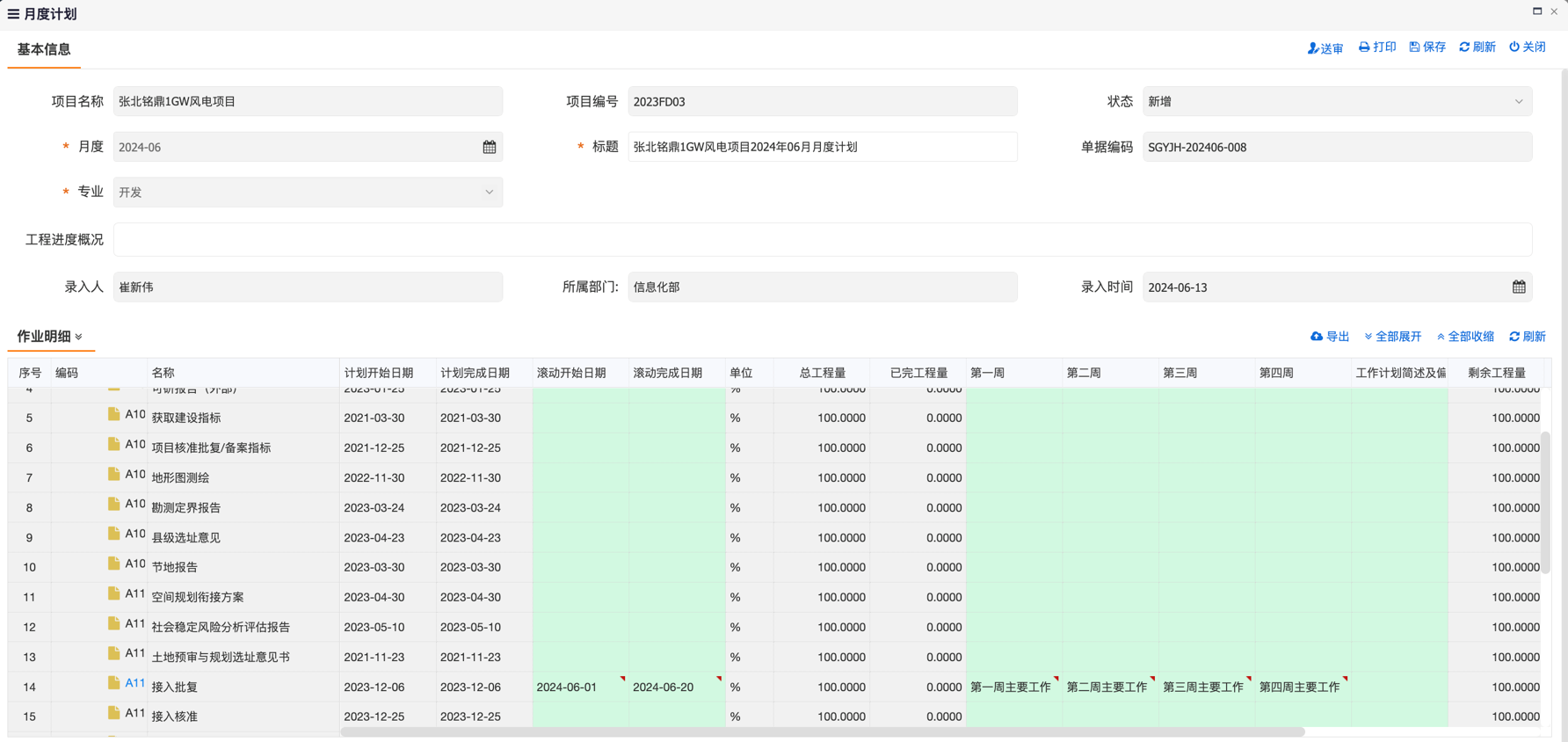
Task: Click the 第一周主要工作 cell
Action: coord(1014,687)
